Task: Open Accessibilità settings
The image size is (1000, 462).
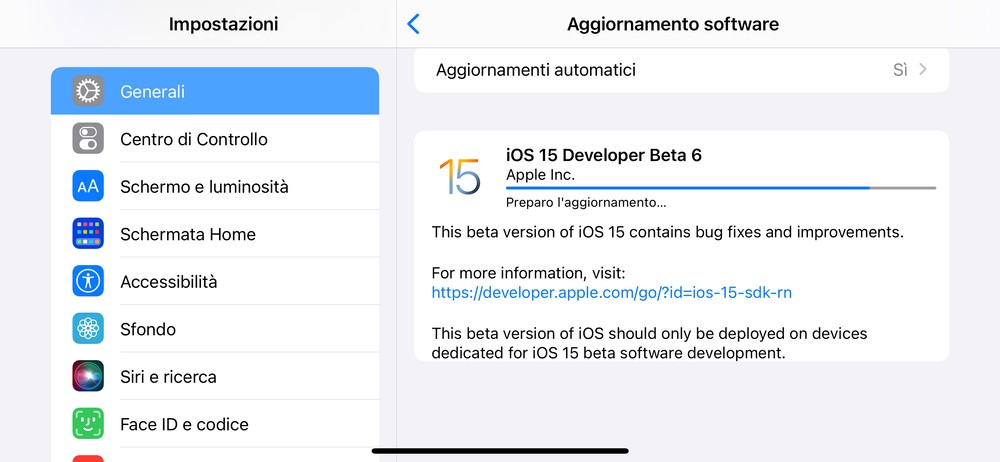Action: pyautogui.click(x=215, y=281)
